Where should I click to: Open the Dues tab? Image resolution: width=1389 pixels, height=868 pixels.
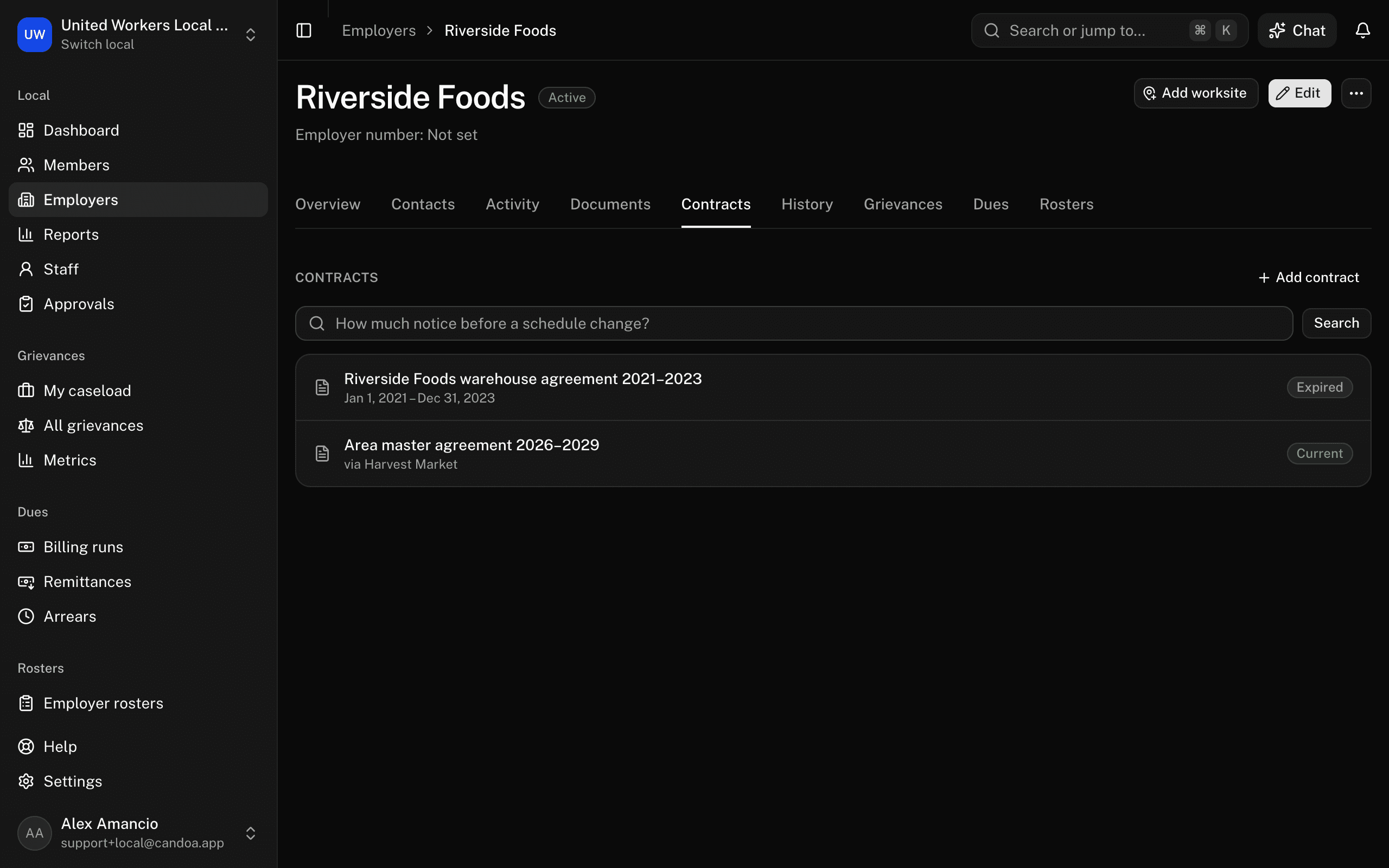tap(991, 205)
